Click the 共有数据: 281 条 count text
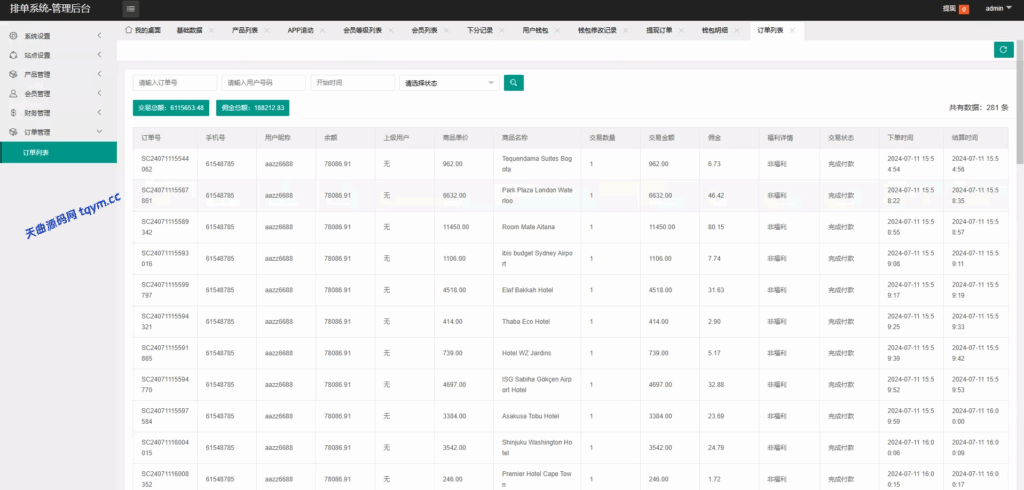 pyautogui.click(x=979, y=108)
